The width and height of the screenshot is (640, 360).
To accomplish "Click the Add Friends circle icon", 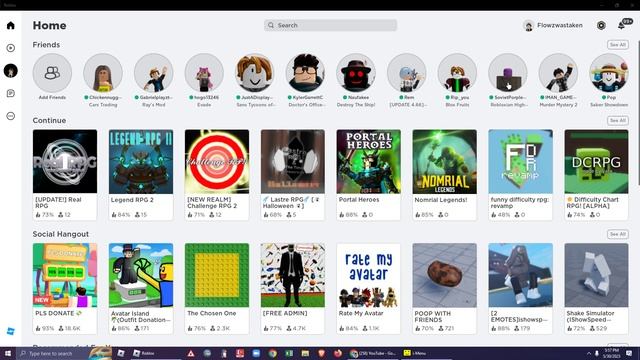I will click(x=52, y=73).
